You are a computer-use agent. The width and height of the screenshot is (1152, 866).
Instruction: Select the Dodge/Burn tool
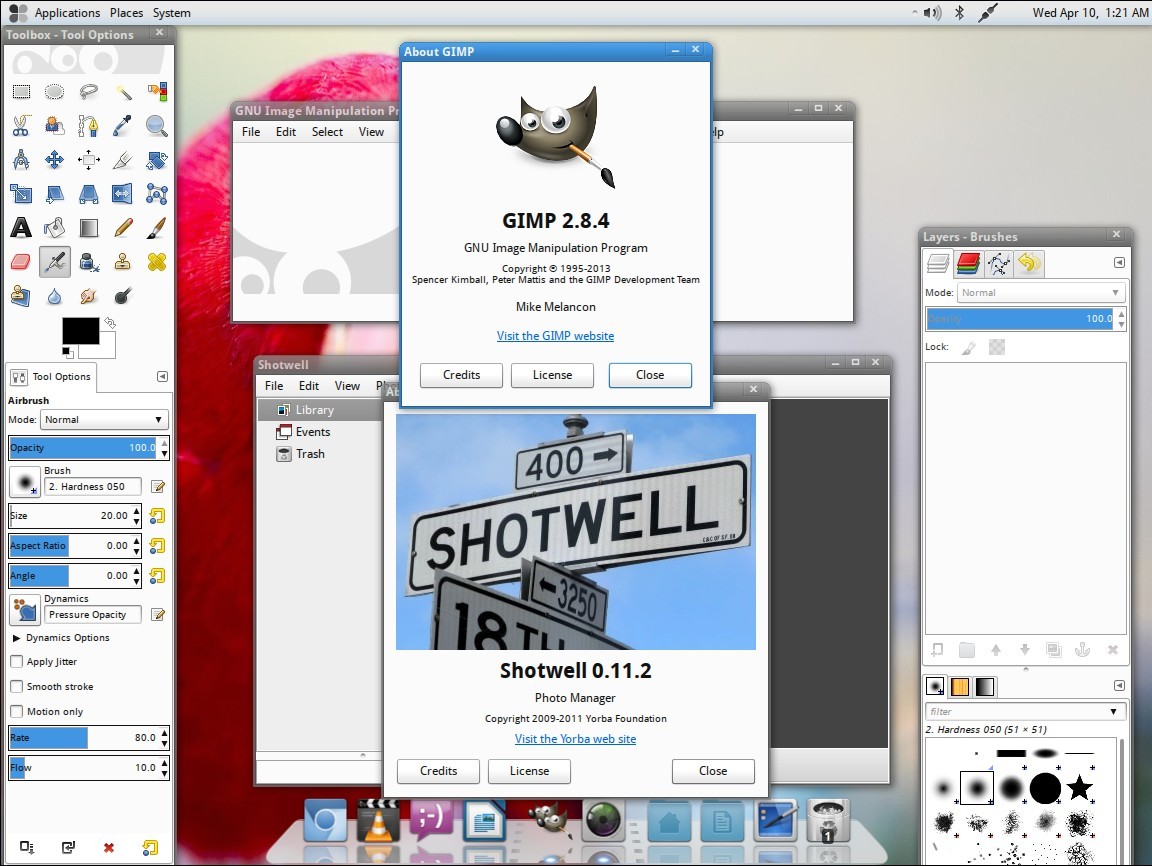point(123,296)
